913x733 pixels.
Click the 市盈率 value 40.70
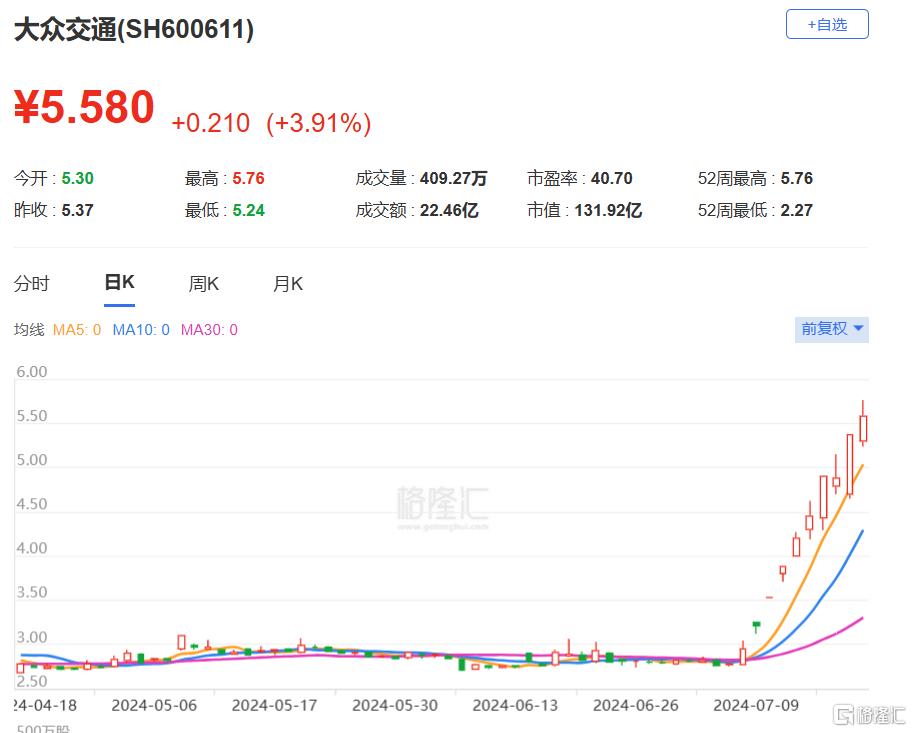(x=611, y=178)
